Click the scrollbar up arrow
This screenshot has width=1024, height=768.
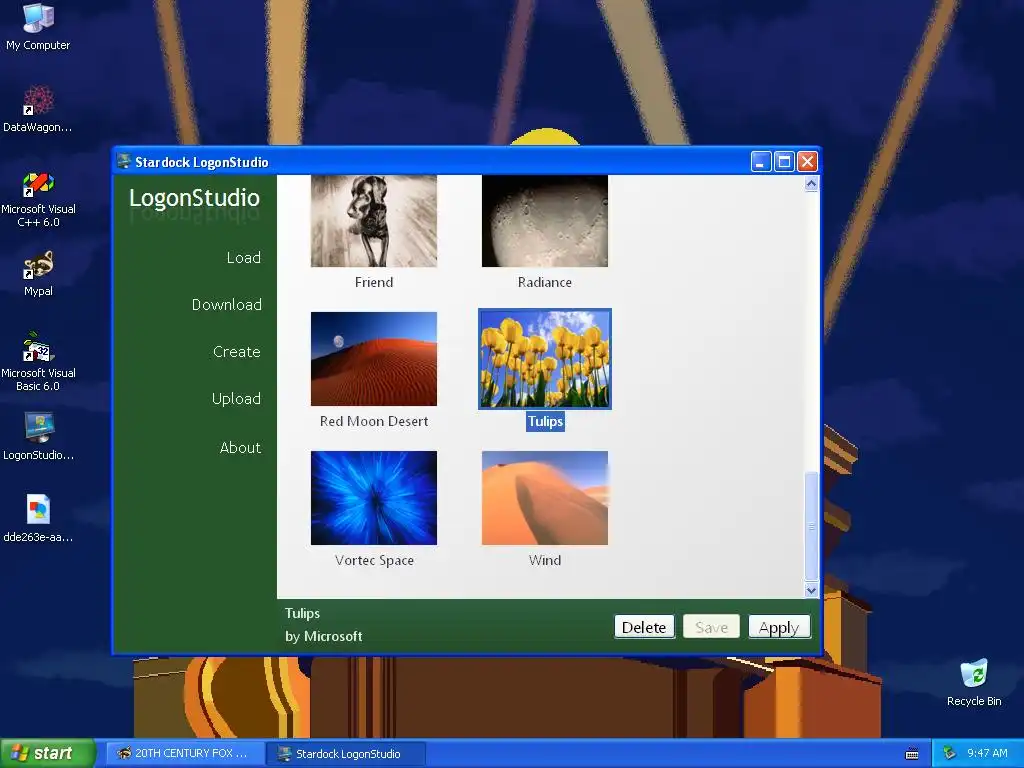811,184
